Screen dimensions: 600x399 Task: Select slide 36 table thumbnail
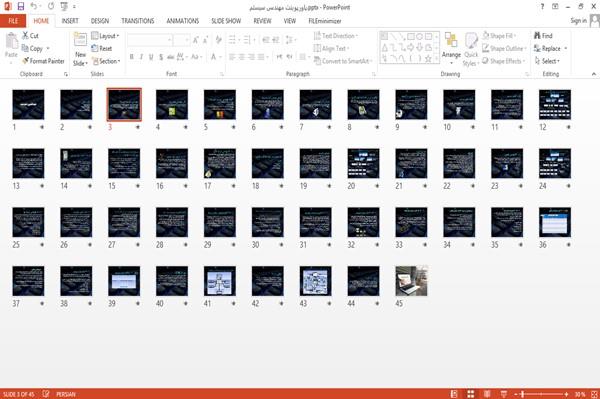555,222
